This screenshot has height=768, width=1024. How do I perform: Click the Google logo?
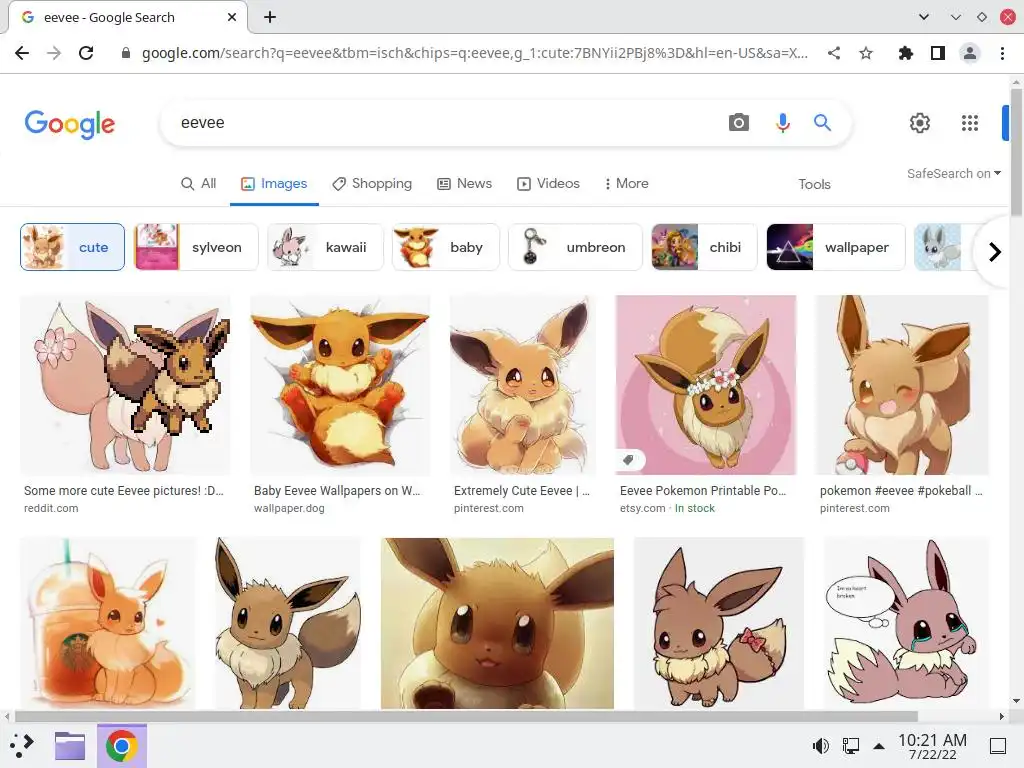(x=70, y=124)
